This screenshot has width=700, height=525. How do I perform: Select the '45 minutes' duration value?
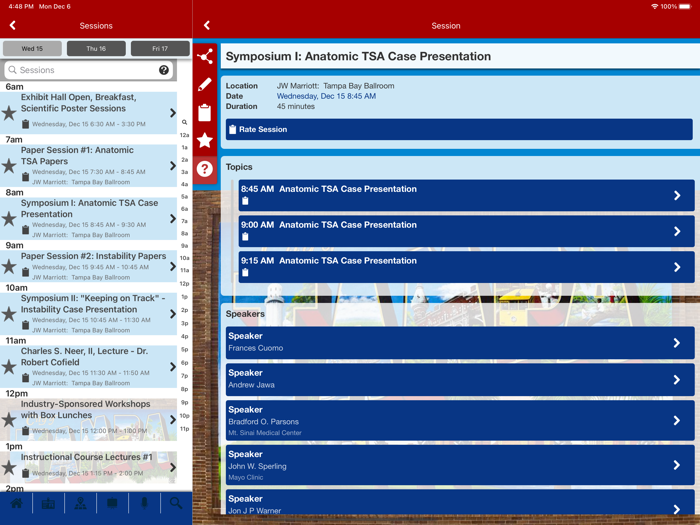[296, 106]
